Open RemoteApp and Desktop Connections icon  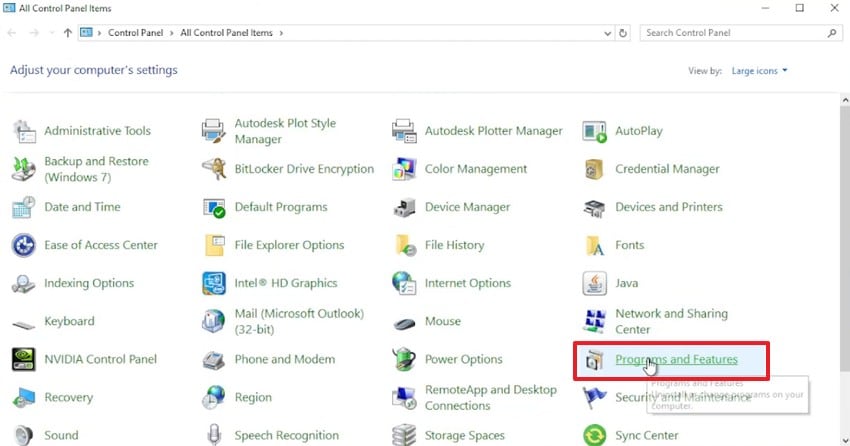pos(404,398)
